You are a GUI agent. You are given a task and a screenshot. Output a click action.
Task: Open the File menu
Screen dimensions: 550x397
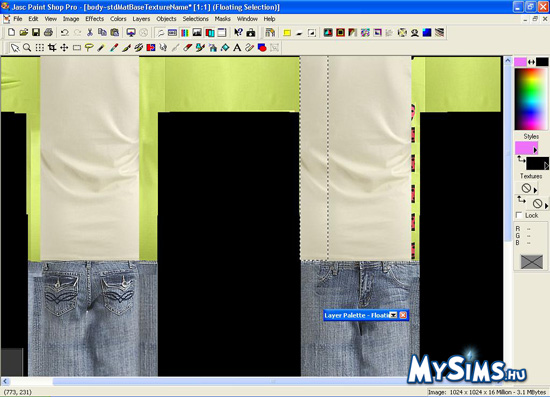pos(18,19)
